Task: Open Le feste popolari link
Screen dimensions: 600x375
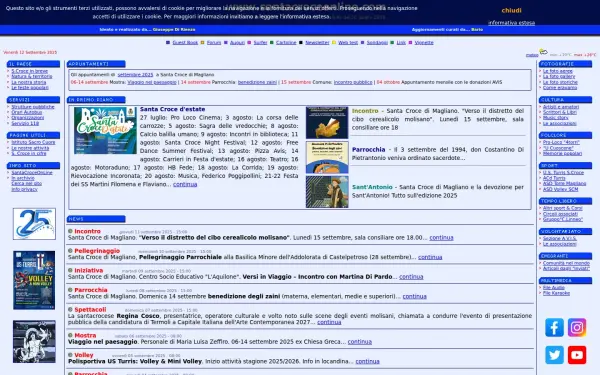Action: 30,88
